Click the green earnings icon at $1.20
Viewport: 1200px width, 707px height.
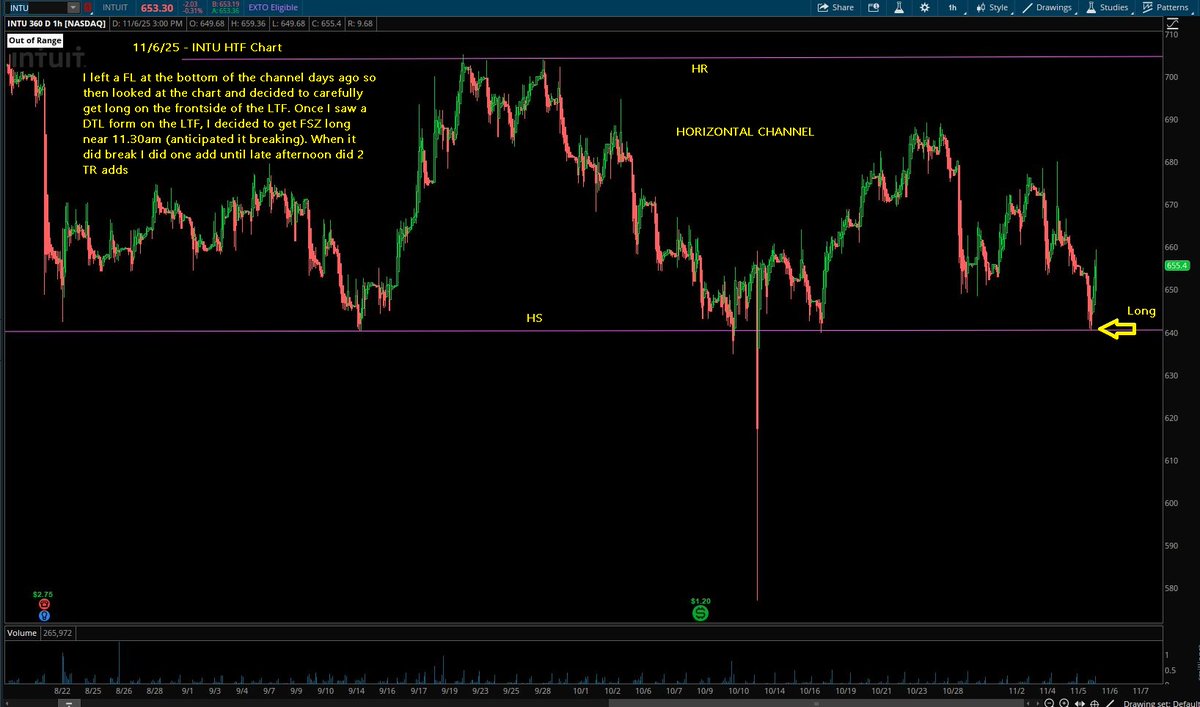point(701,612)
